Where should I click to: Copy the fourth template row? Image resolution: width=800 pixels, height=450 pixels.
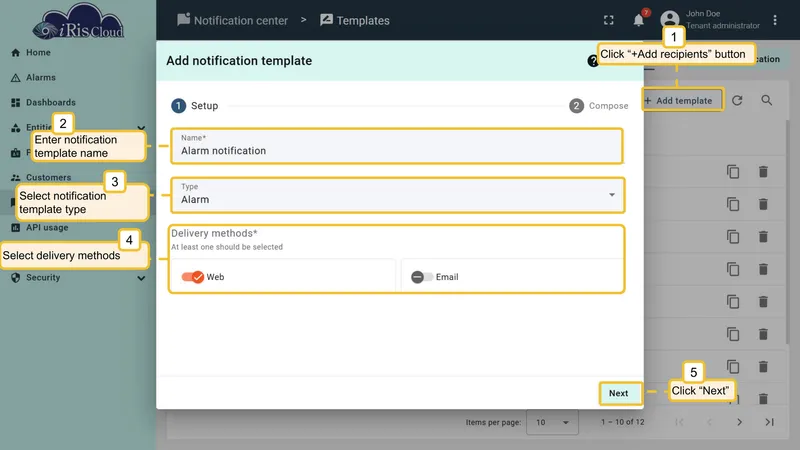tap(733, 269)
